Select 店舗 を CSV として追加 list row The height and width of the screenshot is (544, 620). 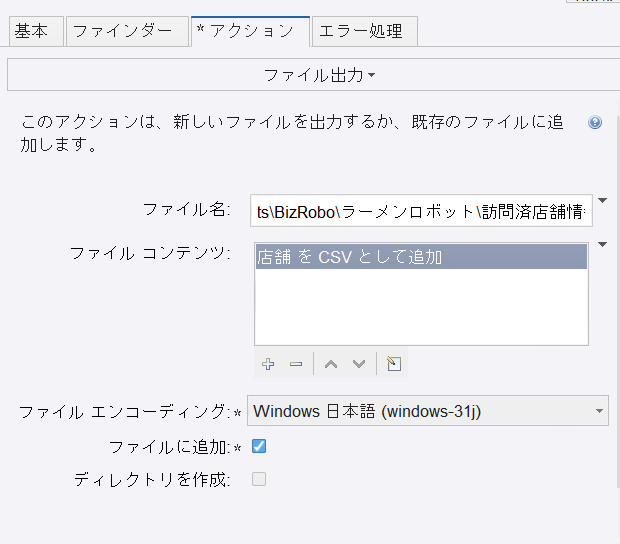coord(421,257)
